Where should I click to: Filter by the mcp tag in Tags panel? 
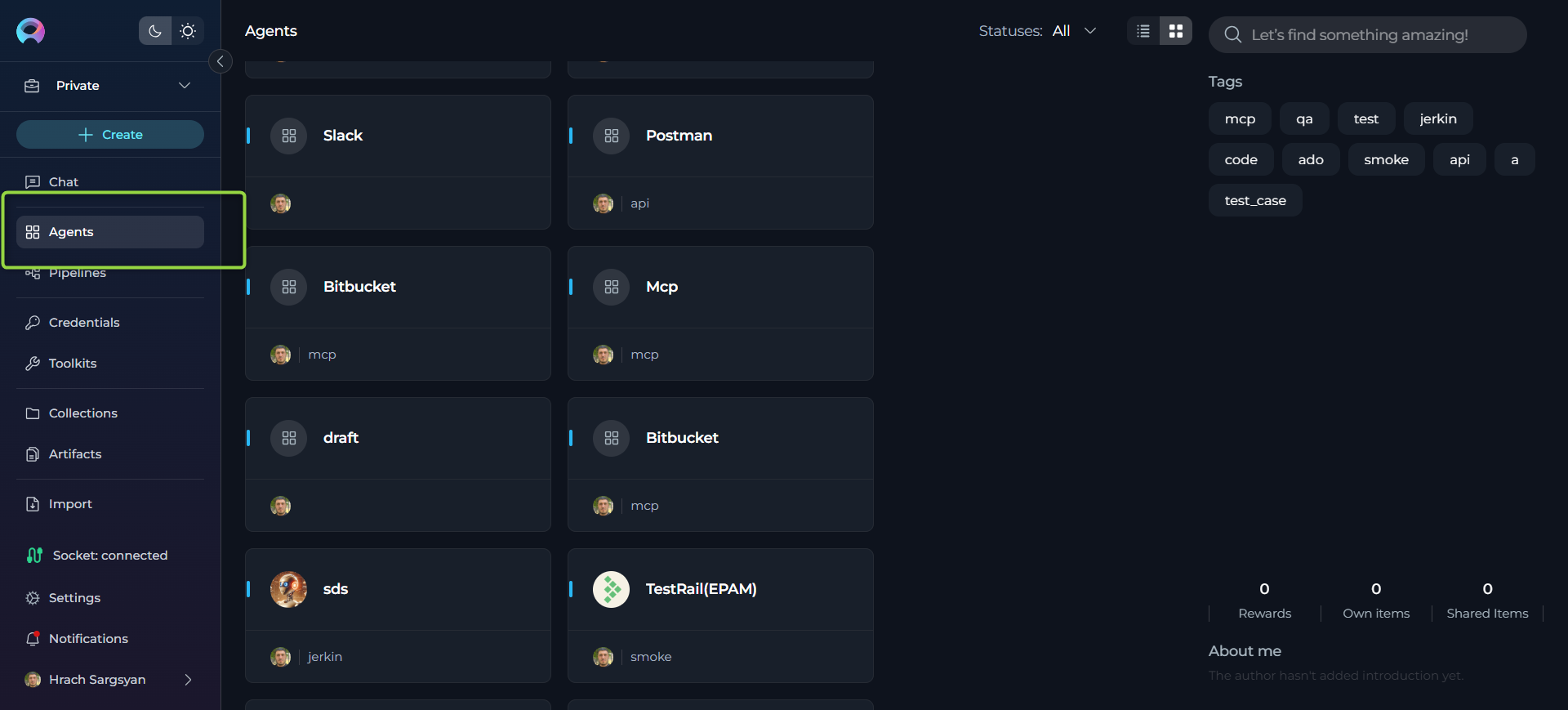tap(1240, 119)
